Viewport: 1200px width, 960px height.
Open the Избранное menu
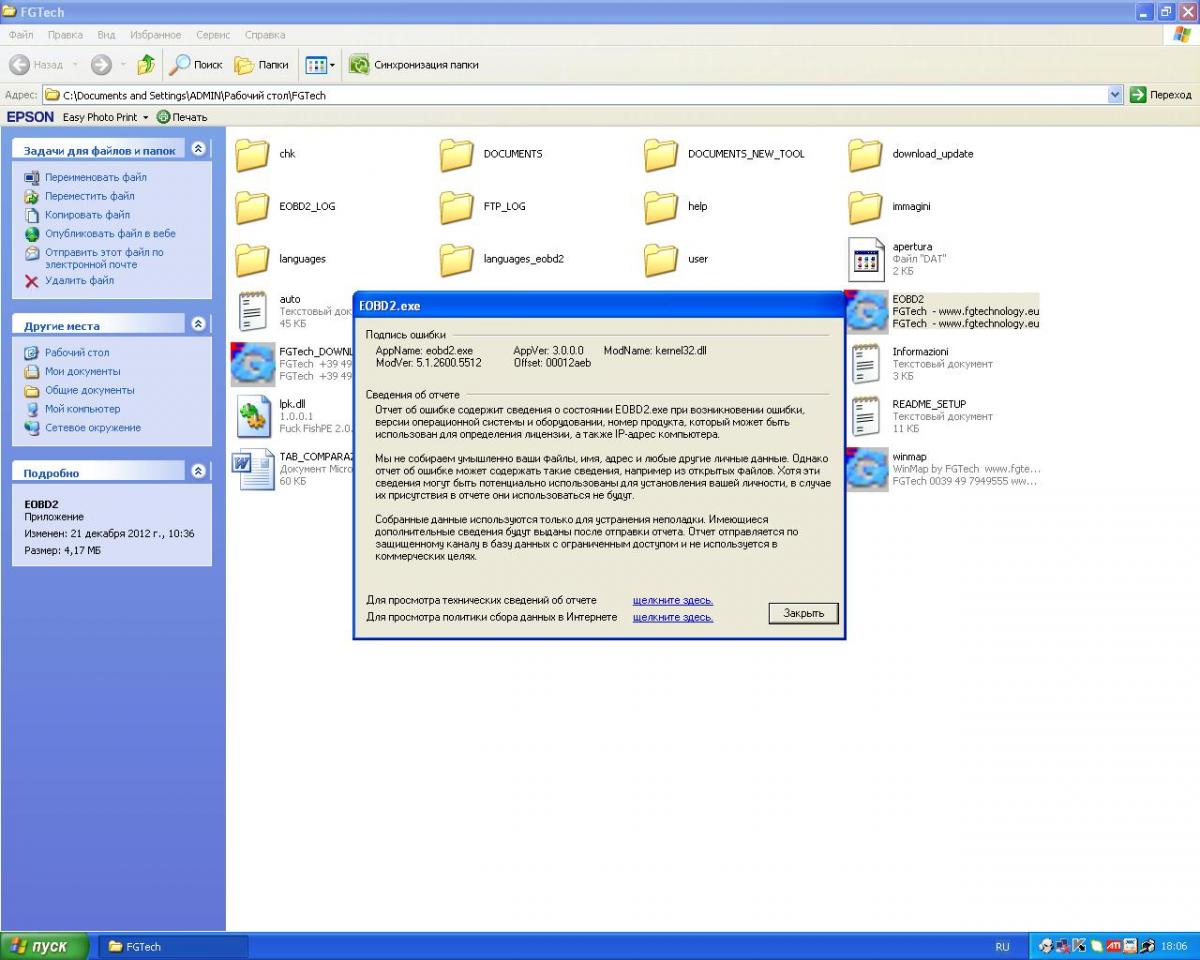[156, 35]
